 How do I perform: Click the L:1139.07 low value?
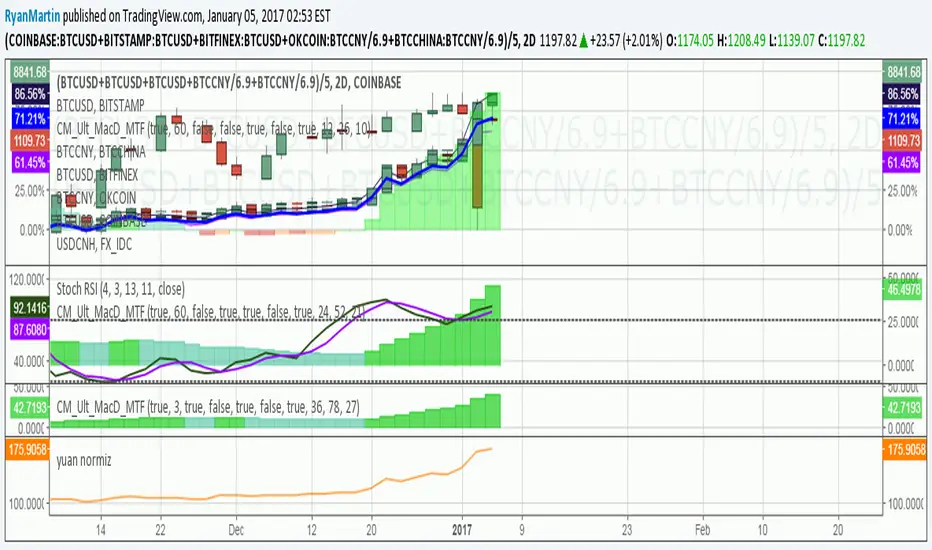(791, 40)
